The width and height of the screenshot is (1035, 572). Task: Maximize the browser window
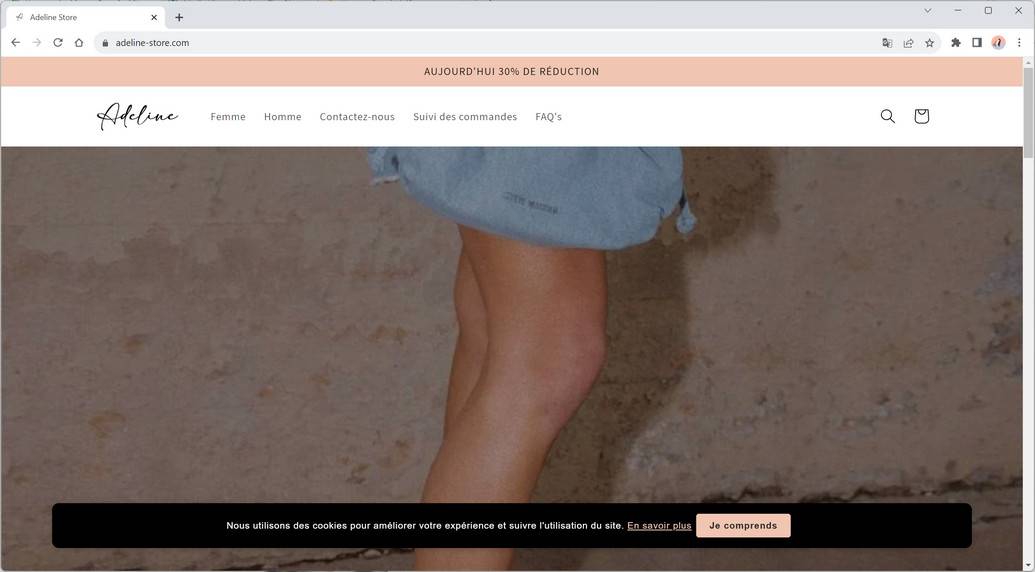tap(988, 11)
